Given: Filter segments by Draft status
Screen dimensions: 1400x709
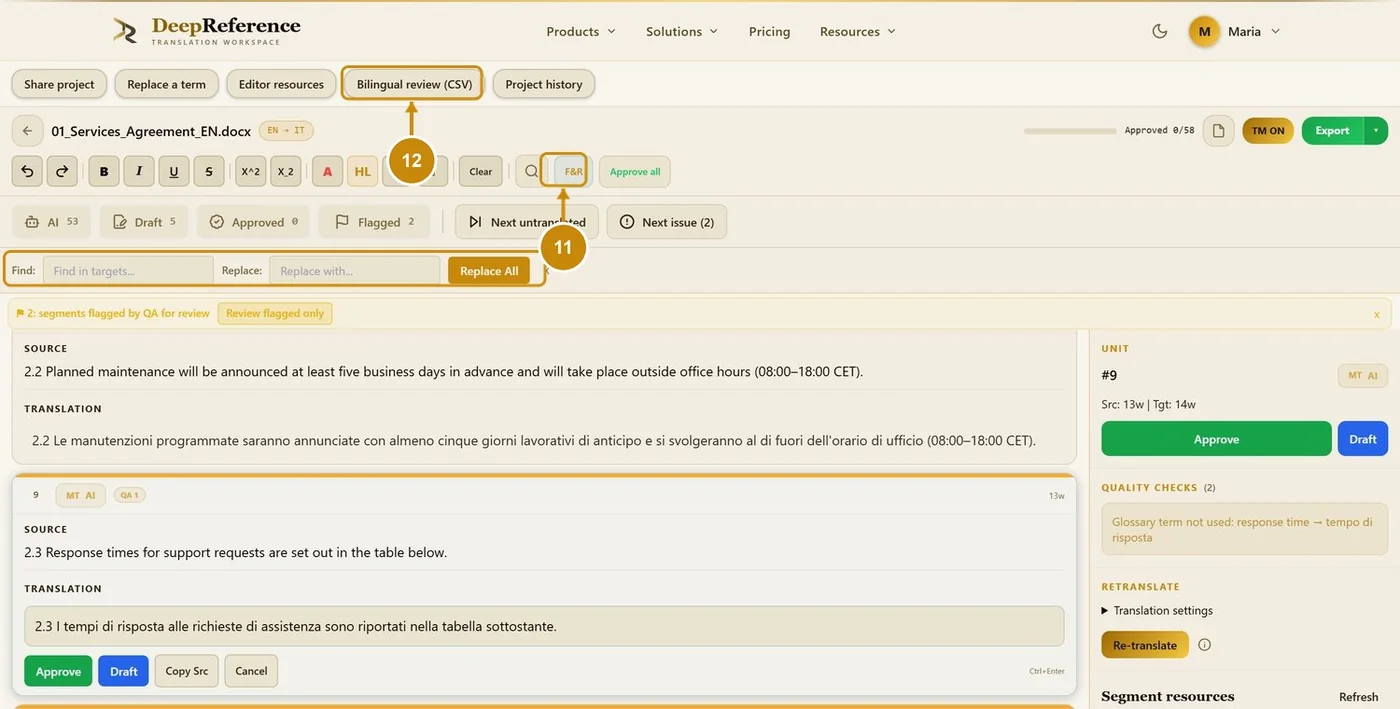Looking at the screenshot, I should click(x=145, y=222).
